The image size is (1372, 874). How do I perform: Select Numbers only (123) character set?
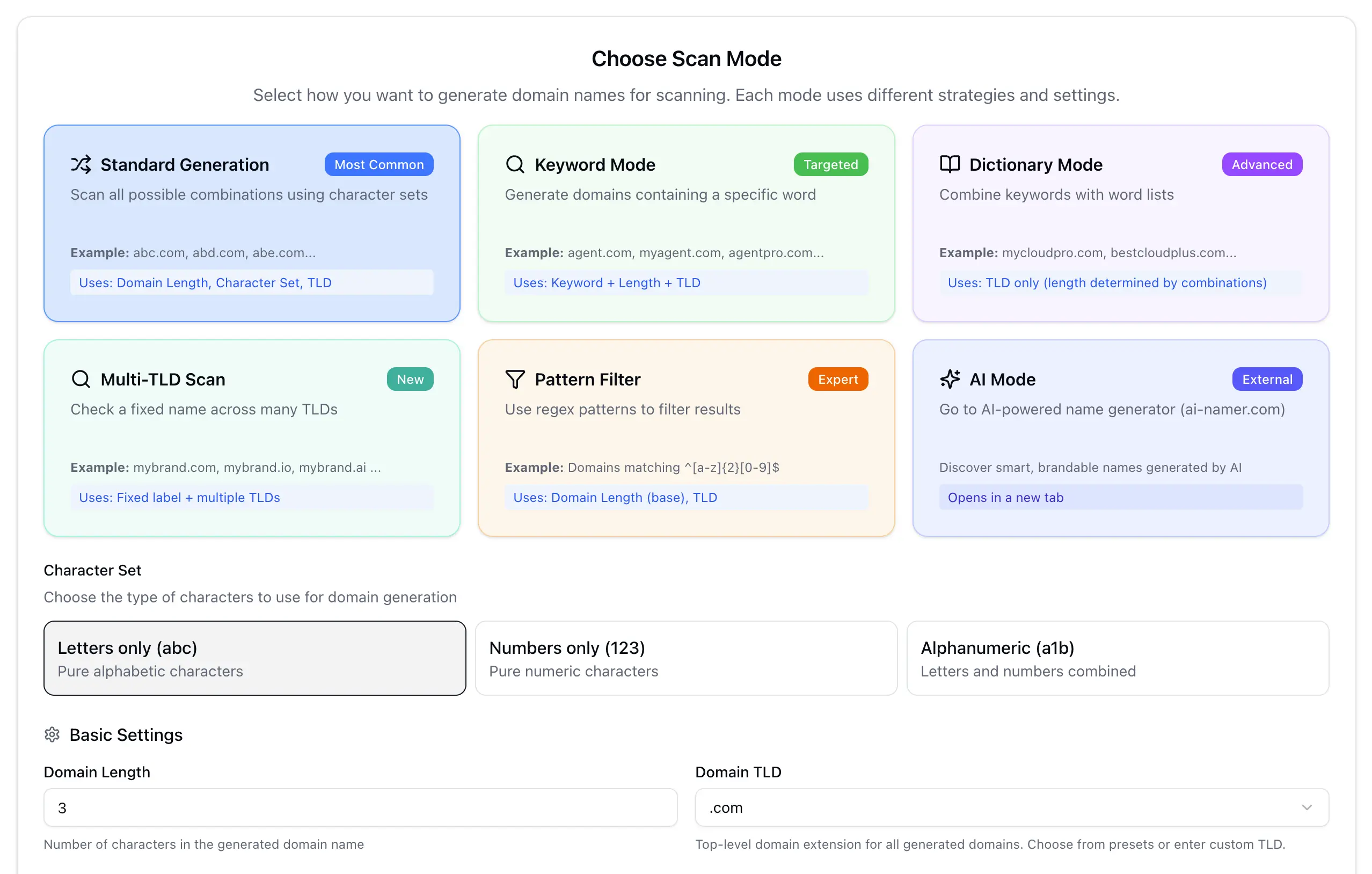685,658
